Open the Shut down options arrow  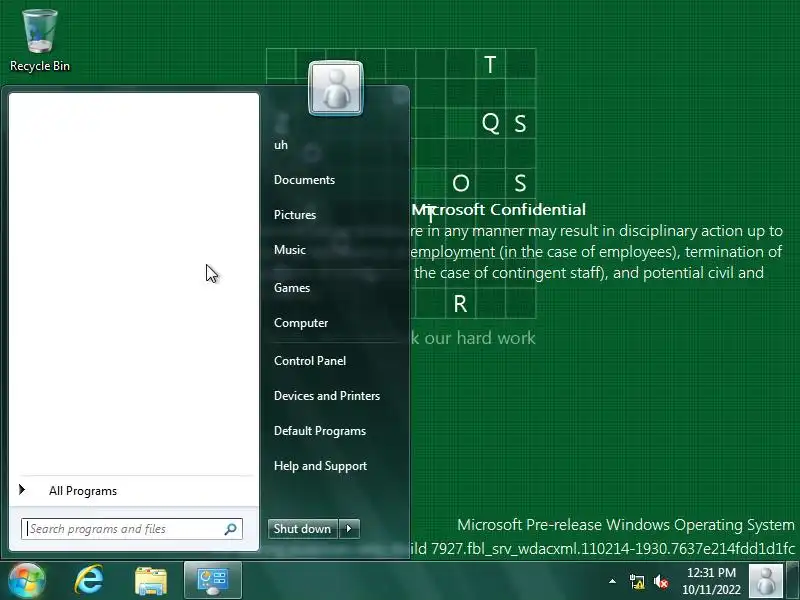click(x=349, y=529)
